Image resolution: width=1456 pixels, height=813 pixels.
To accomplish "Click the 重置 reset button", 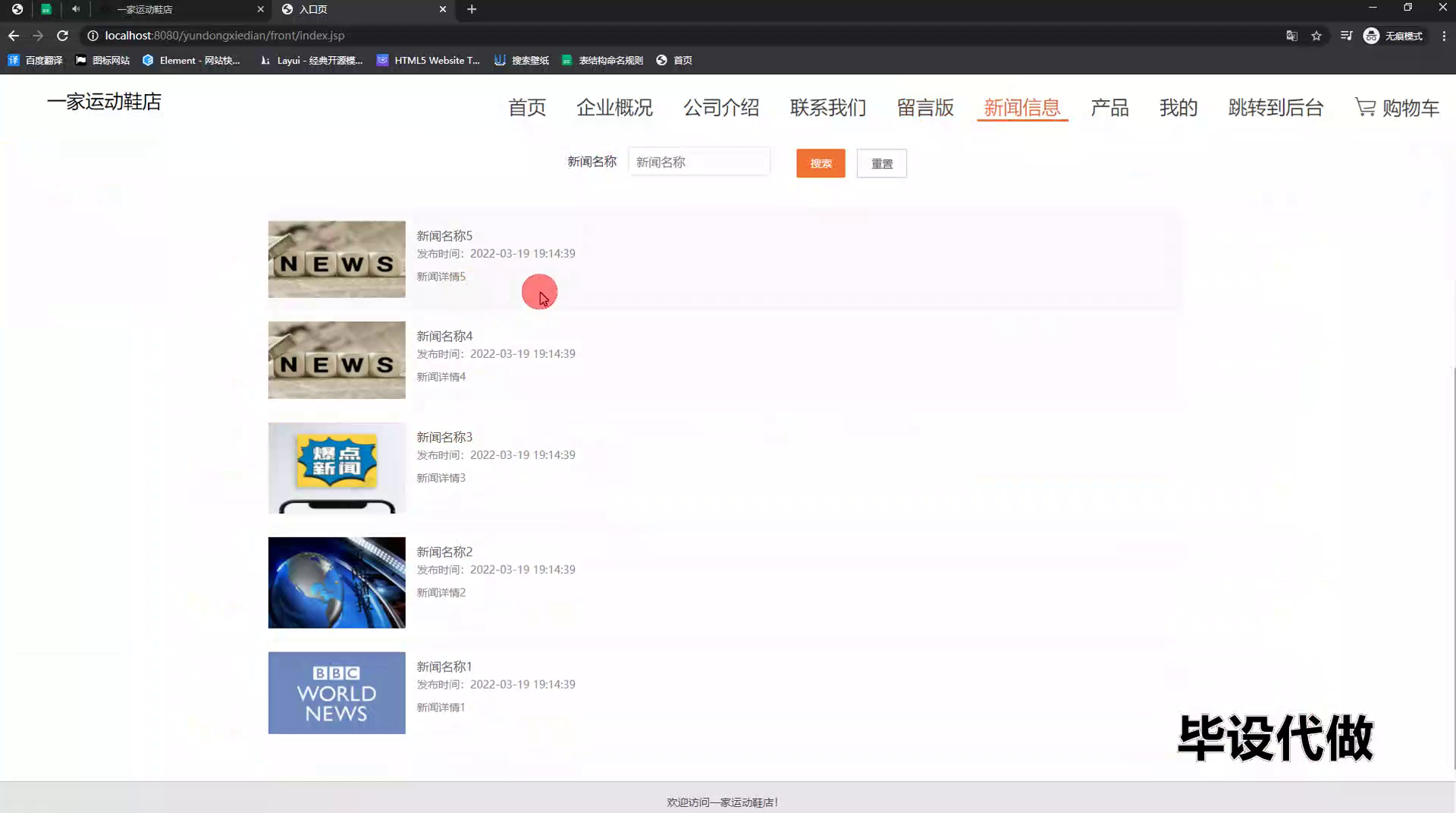I will click(881, 163).
